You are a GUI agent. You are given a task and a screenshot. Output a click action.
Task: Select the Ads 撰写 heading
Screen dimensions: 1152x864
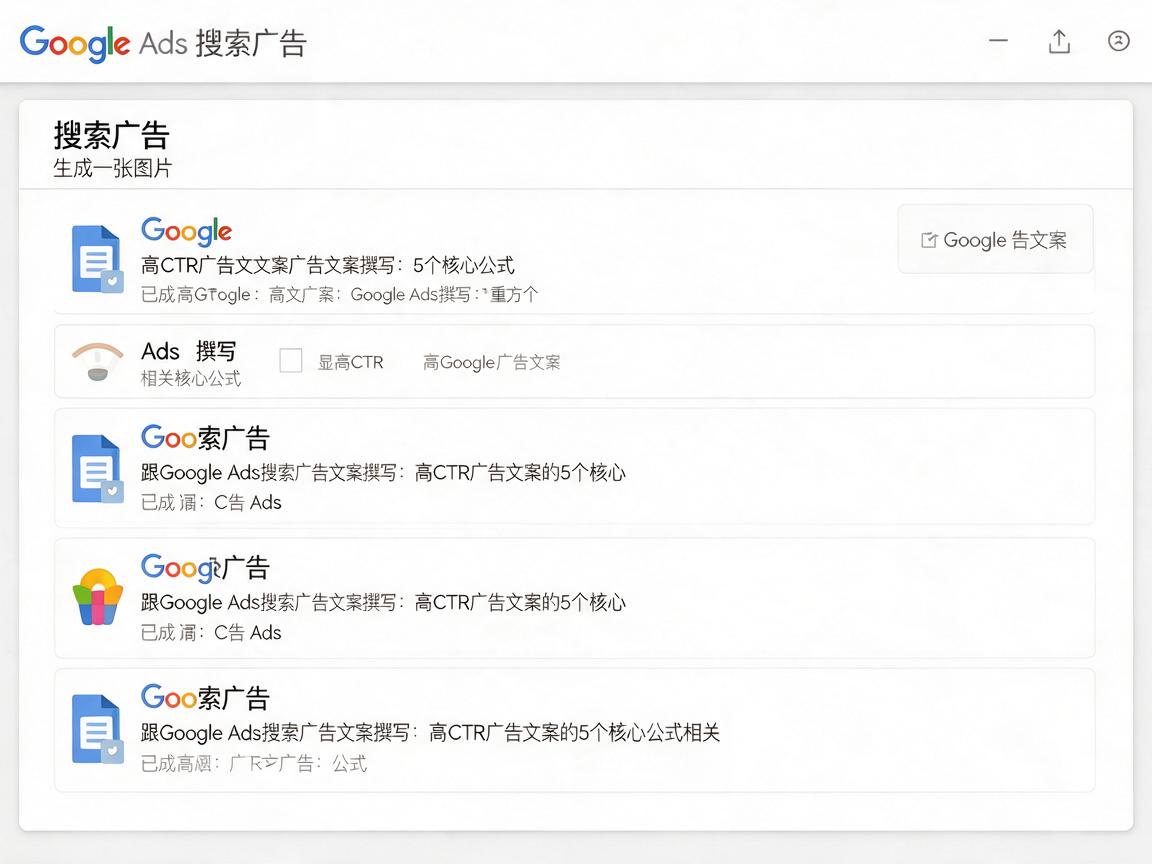click(x=188, y=351)
